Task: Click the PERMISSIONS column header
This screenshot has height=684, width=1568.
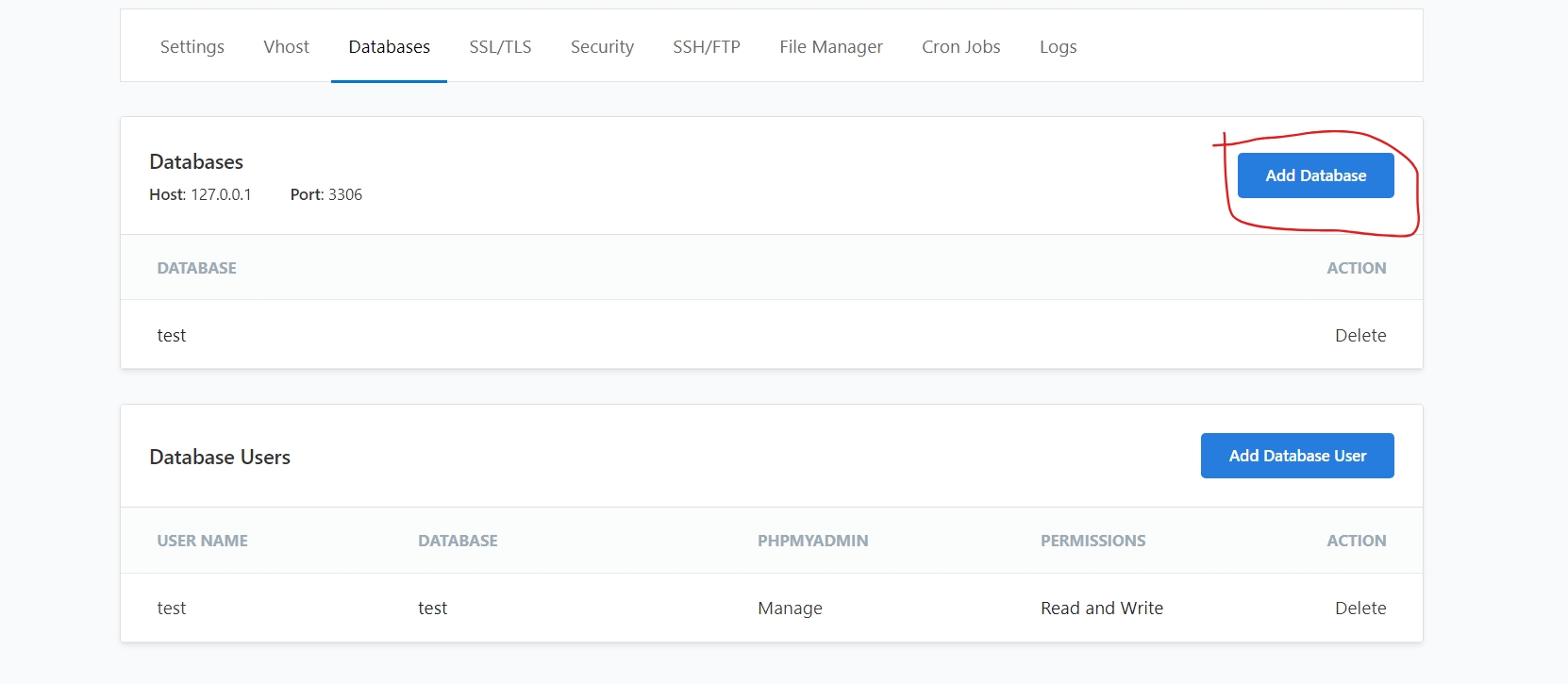Action: [1093, 541]
